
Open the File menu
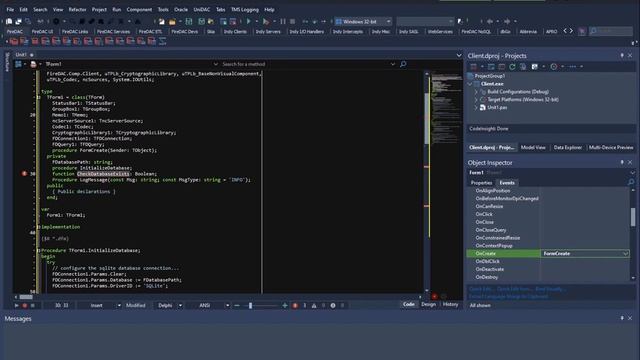tap(10, 9)
